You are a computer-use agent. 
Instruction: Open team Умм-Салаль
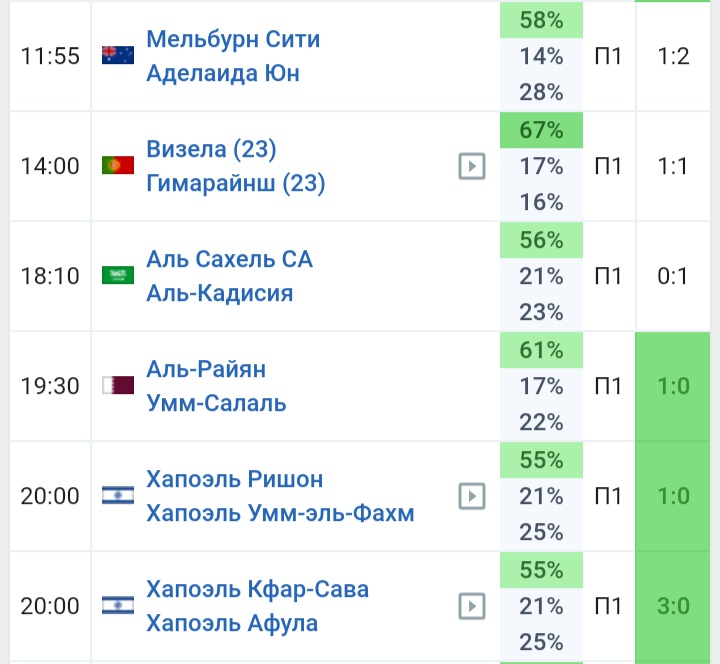tap(216, 403)
